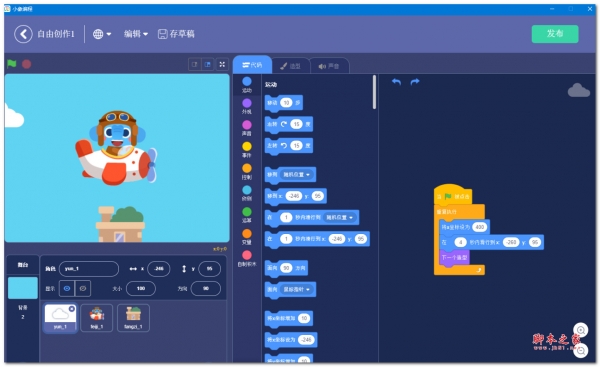
Task: Click the 4 seconds value in workspace glide block
Action: point(460,242)
